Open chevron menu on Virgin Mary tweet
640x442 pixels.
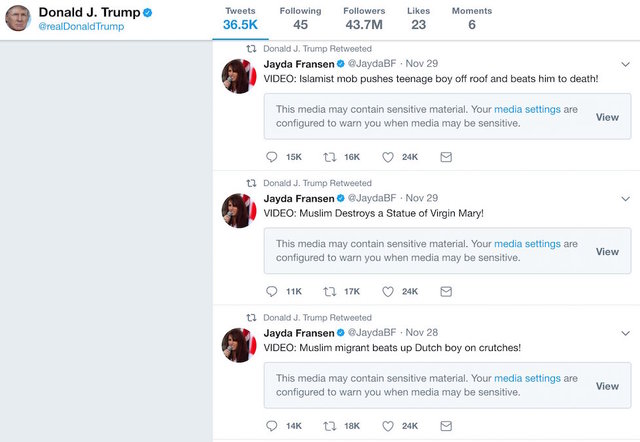tap(625, 198)
